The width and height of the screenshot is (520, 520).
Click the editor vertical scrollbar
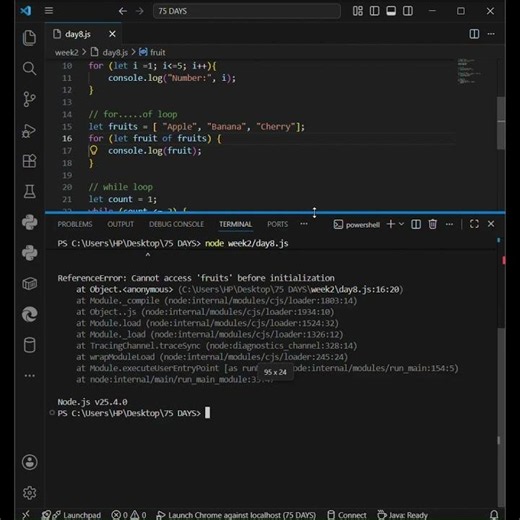click(x=501, y=123)
